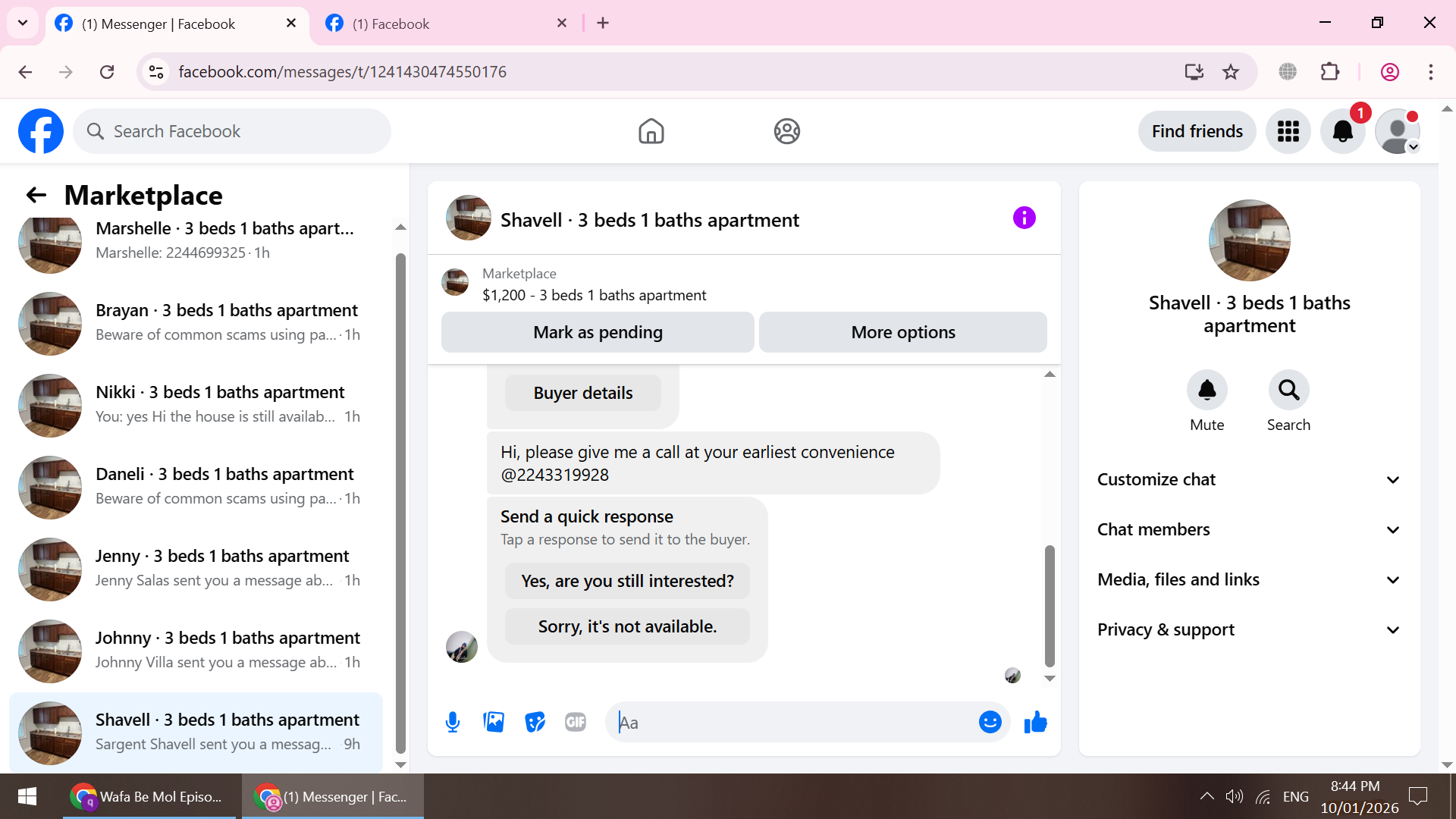Open the sticker picker icon

point(535,722)
